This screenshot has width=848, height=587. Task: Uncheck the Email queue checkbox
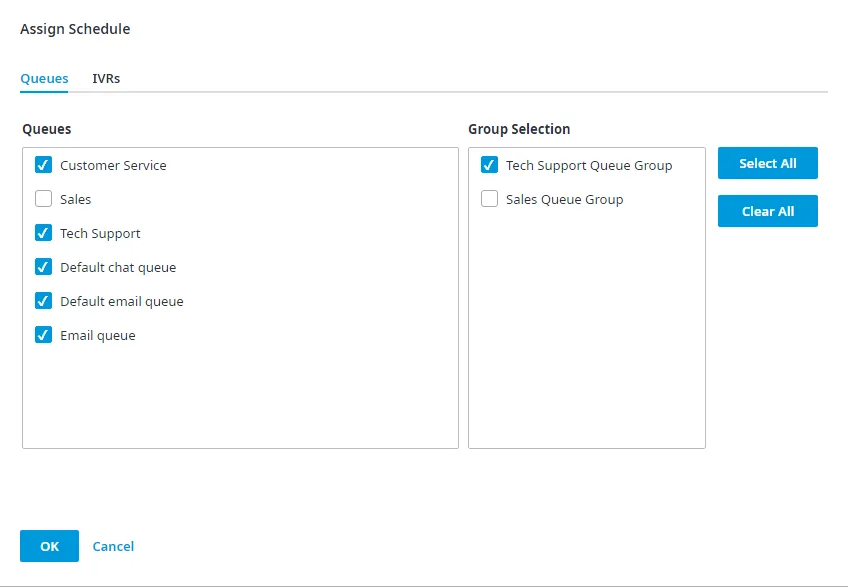(x=43, y=335)
